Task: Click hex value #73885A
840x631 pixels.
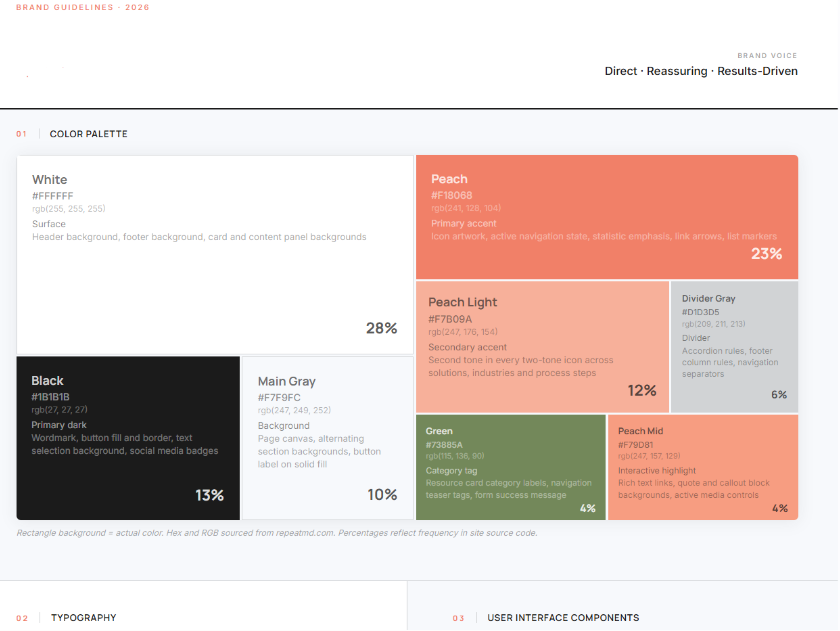Action: point(444,445)
